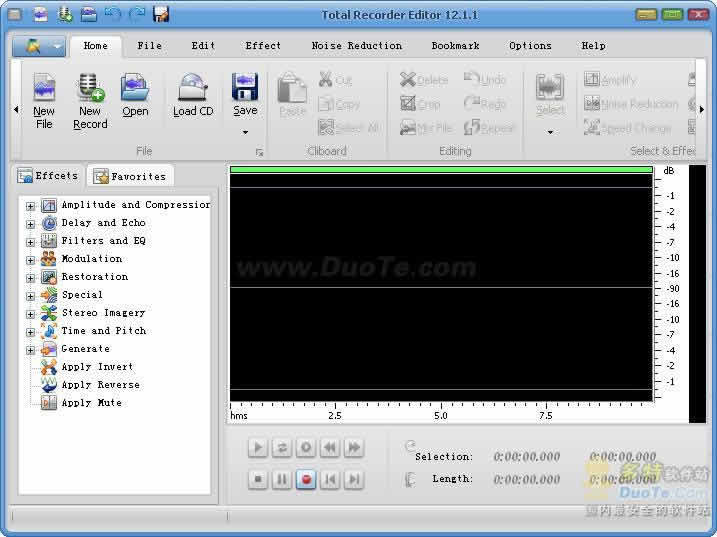
Task: Switch to the Effcets panel tab
Action: pos(48,176)
